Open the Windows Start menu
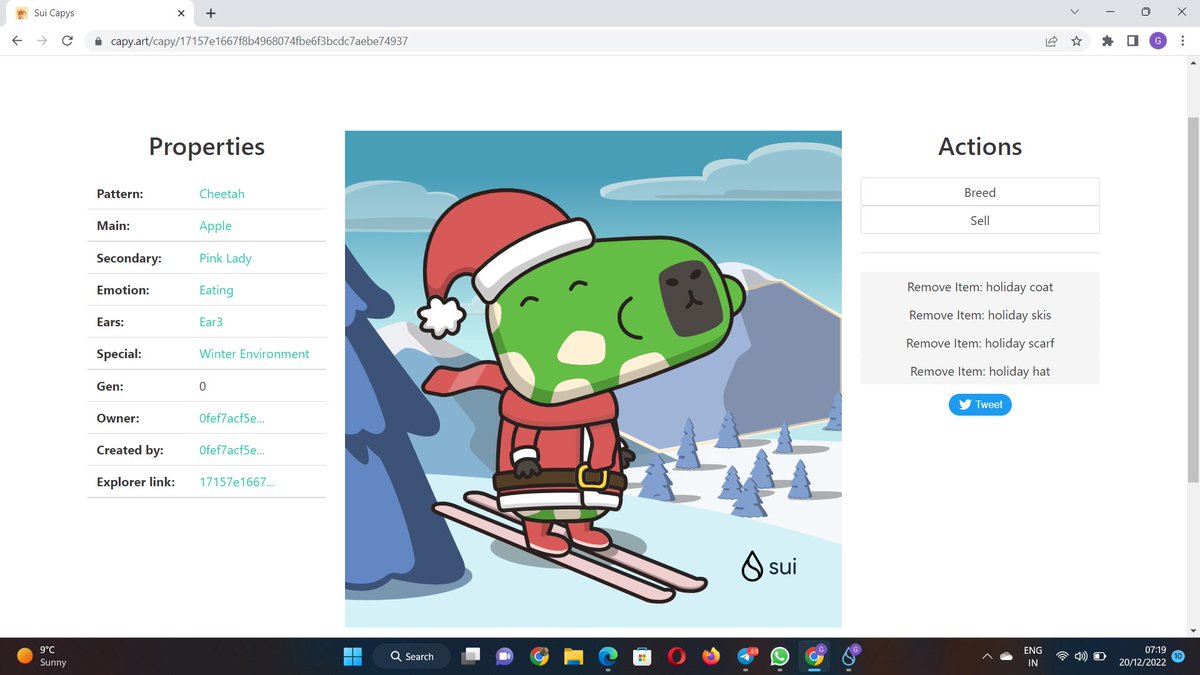Viewport: 1200px width, 675px height. [353, 656]
